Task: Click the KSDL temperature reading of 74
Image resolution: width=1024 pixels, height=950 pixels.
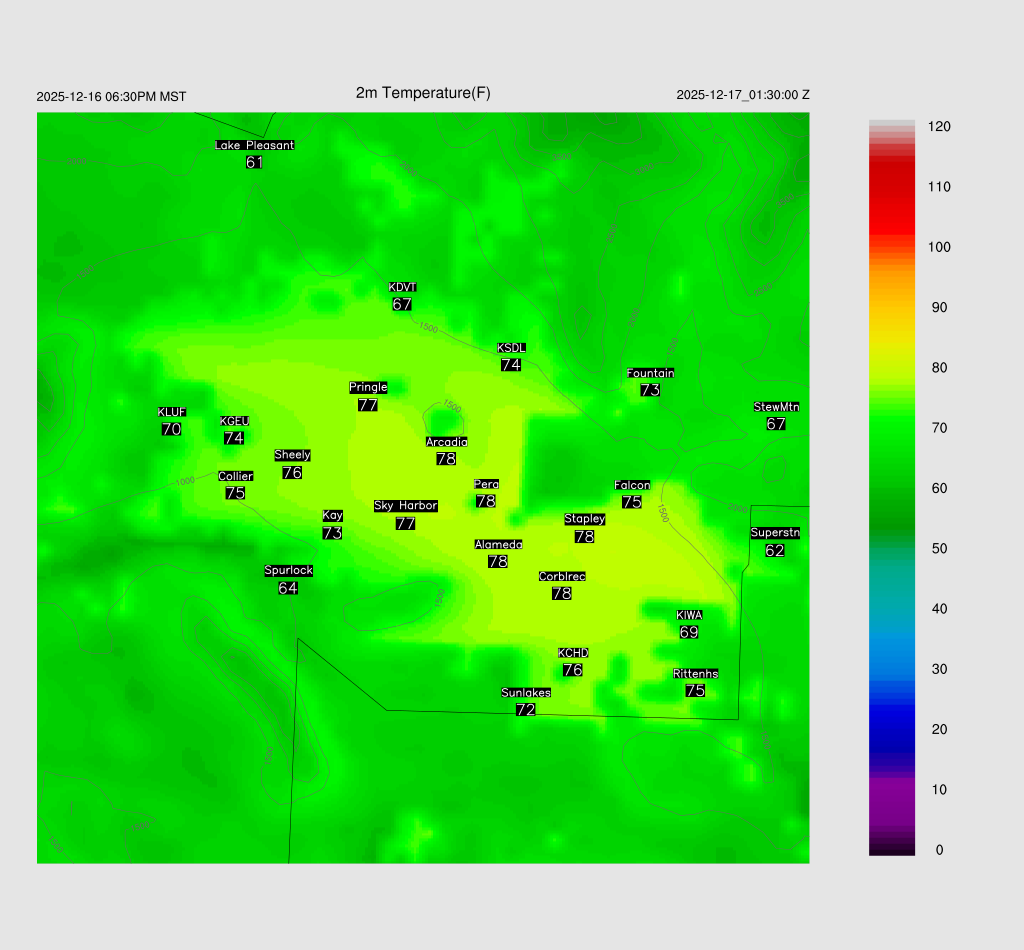Action: pos(511,365)
